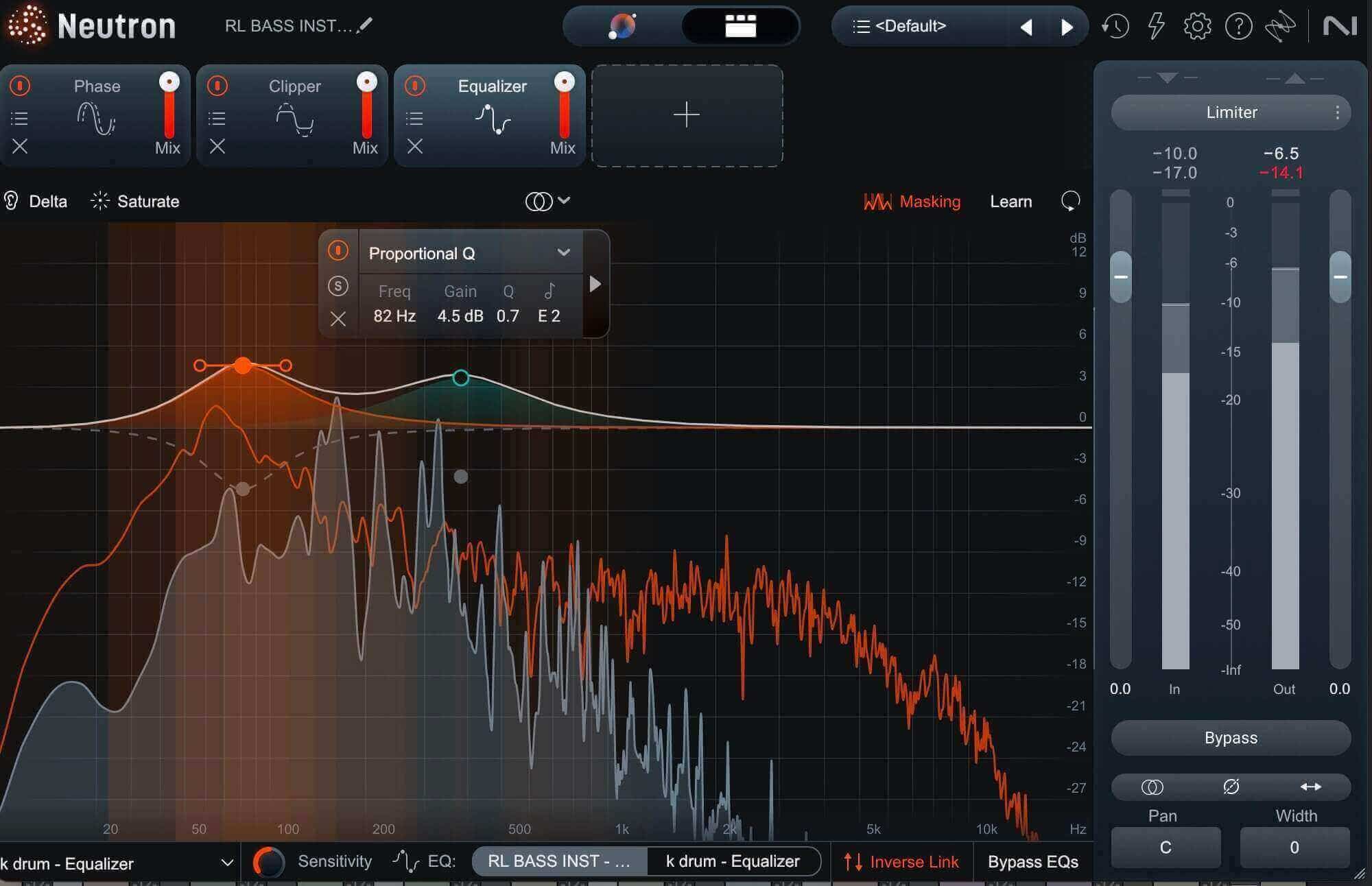Click the Limiter options three-dot menu
1372x886 pixels.
pyautogui.click(x=1337, y=112)
